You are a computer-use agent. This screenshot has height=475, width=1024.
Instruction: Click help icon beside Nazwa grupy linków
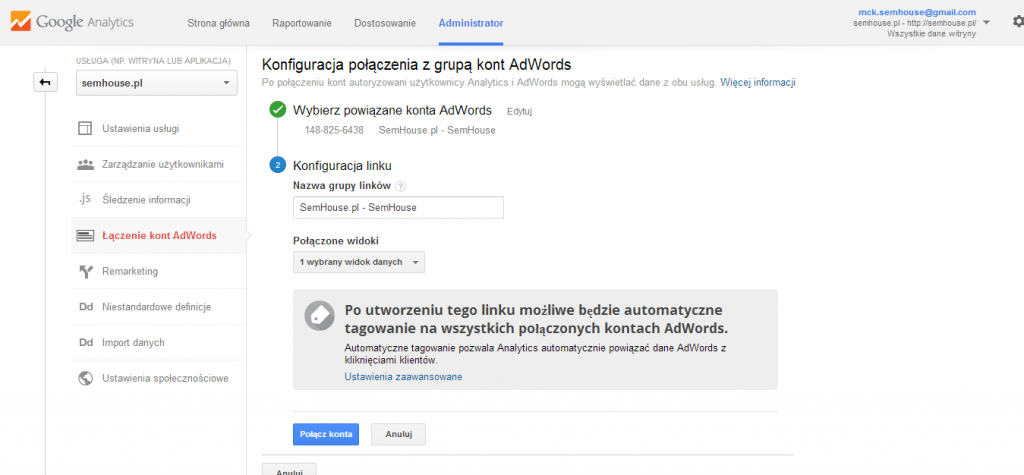point(401,186)
